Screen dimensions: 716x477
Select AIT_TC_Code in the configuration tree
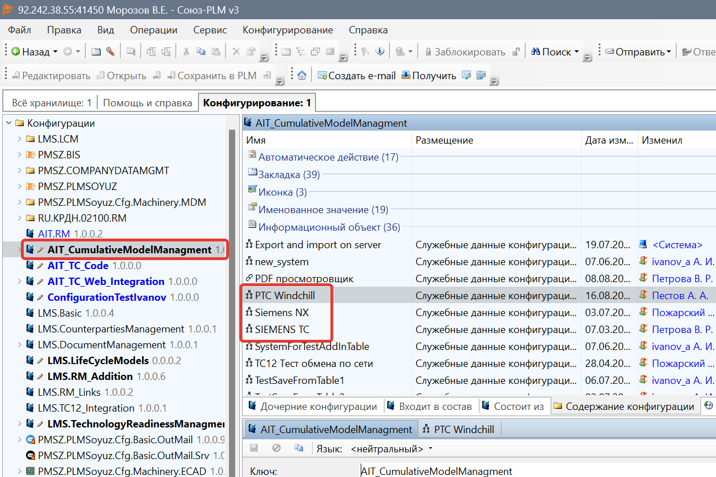78,266
